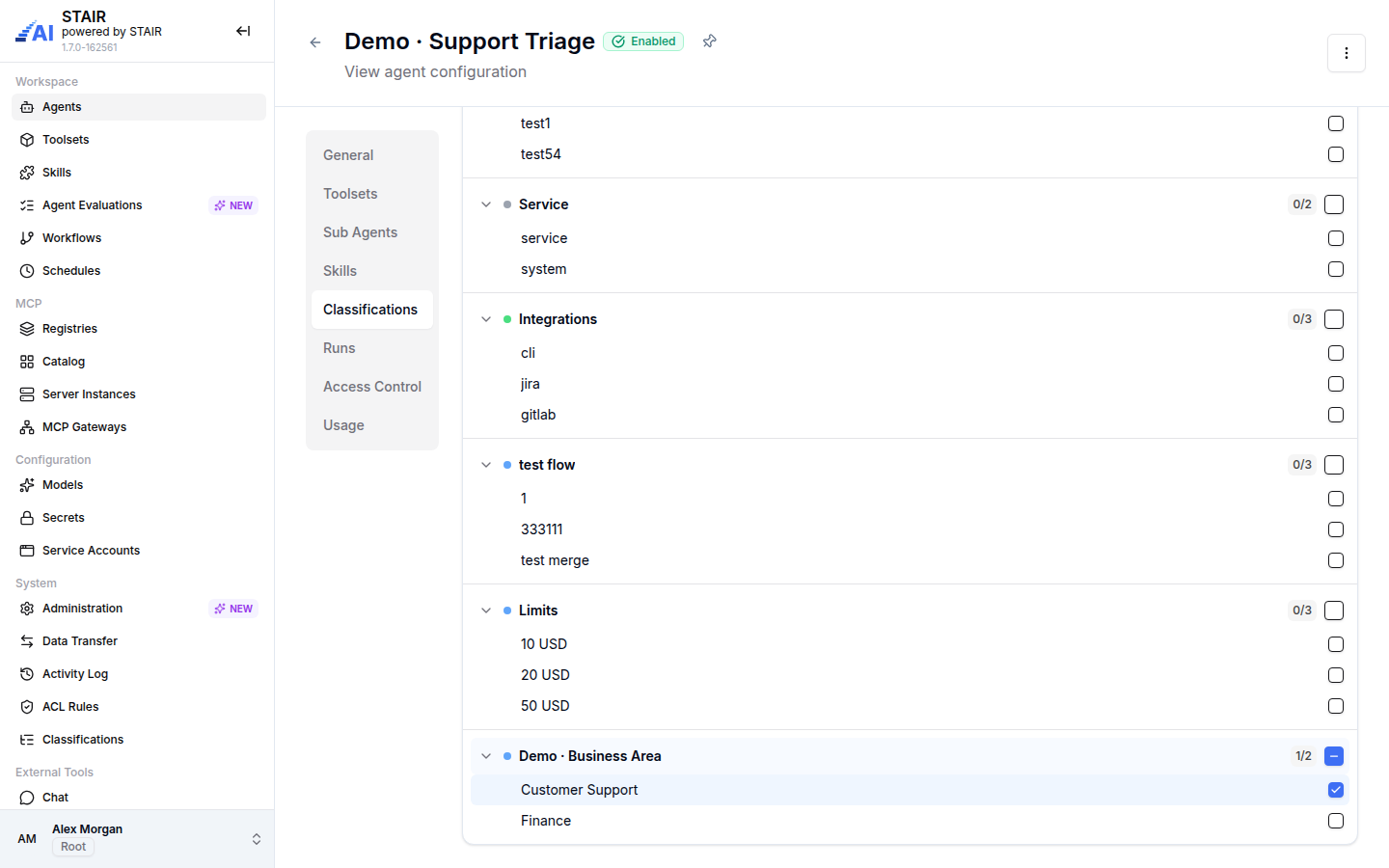Collapse the Service group
Viewport: 1389px width, 868px height.
point(486,204)
